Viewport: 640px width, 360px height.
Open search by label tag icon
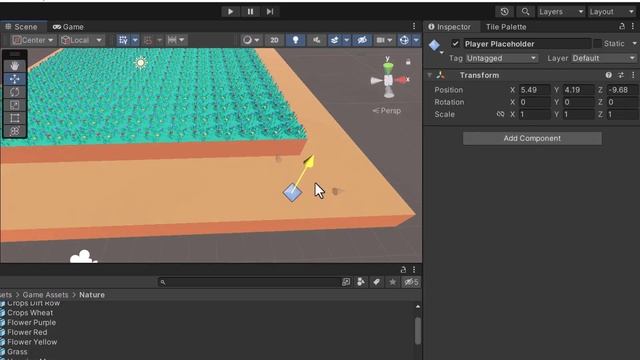pos(377,282)
